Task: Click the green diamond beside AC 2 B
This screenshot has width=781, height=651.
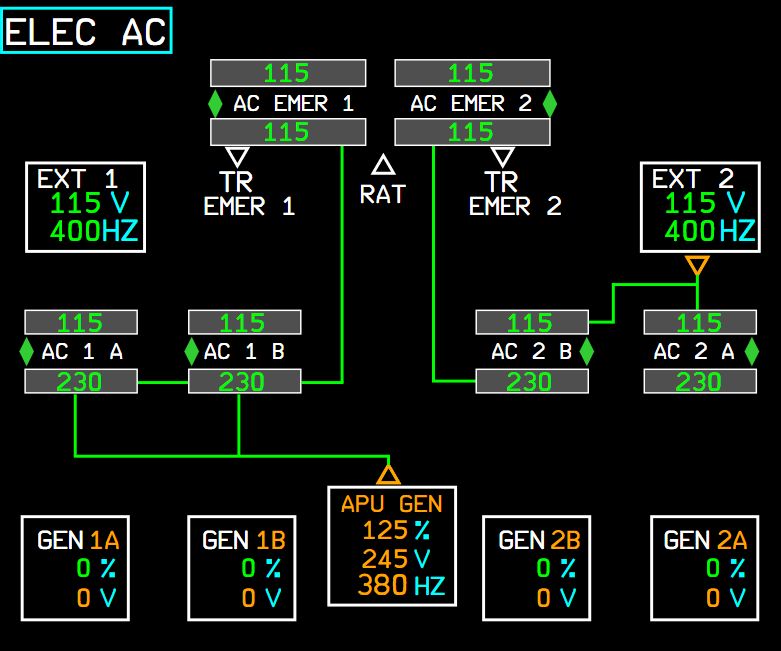Action: tap(586, 352)
